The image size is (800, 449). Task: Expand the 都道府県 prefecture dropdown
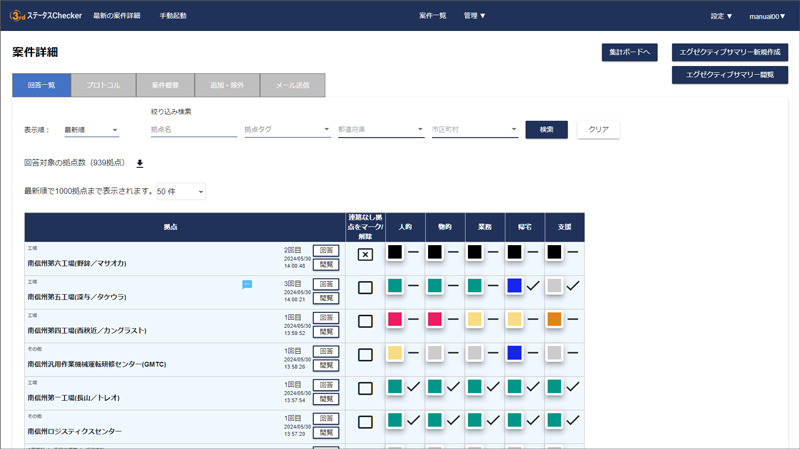tap(380, 130)
